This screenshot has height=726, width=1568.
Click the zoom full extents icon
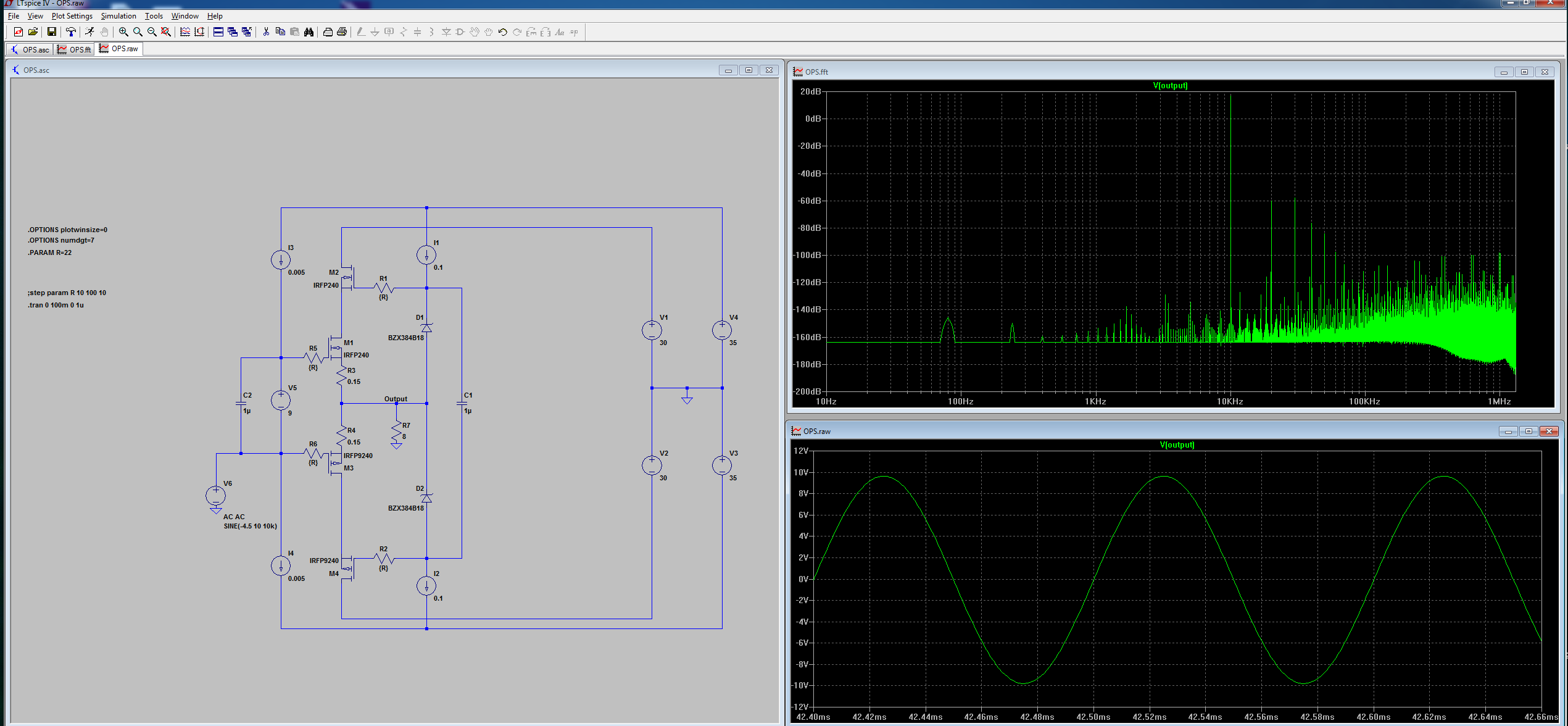tap(166, 32)
